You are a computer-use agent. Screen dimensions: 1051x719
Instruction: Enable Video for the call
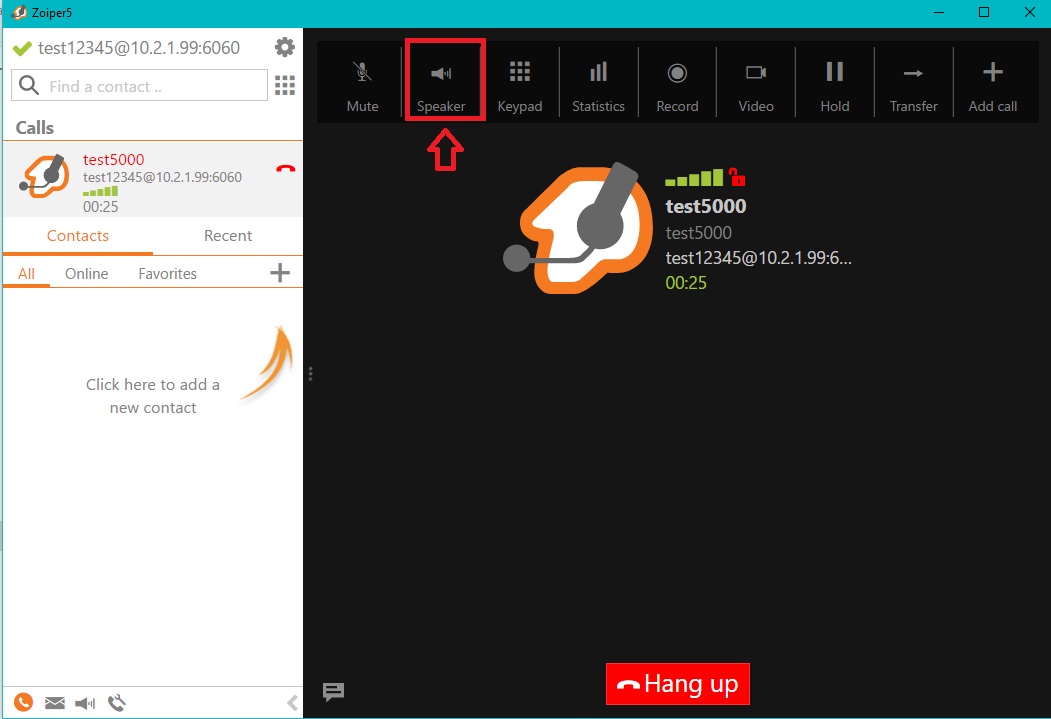[x=756, y=85]
